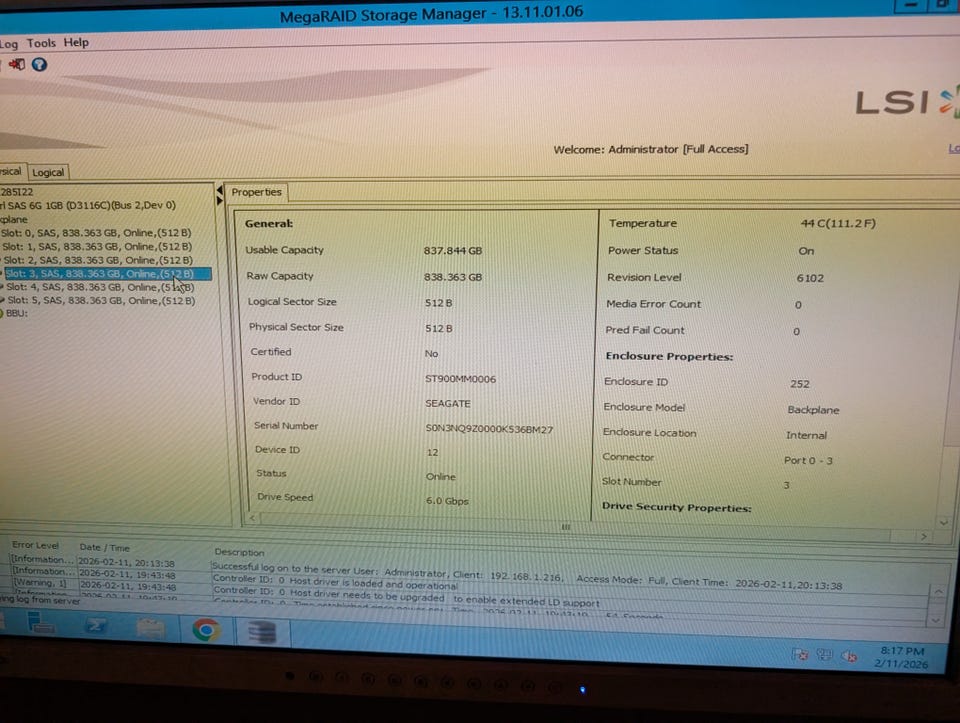Open the file explorer folder taskbar icon
The width and height of the screenshot is (960, 723).
(x=151, y=627)
